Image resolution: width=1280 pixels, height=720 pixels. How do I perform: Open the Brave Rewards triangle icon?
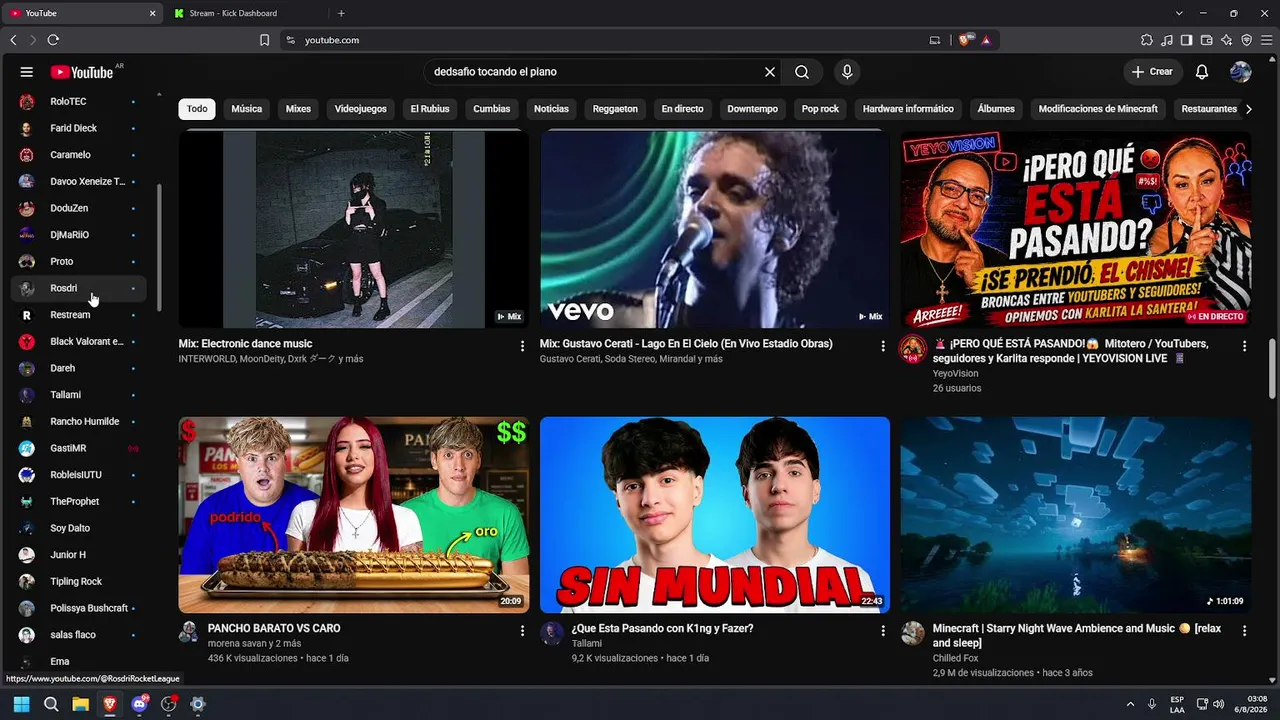click(986, 40)
